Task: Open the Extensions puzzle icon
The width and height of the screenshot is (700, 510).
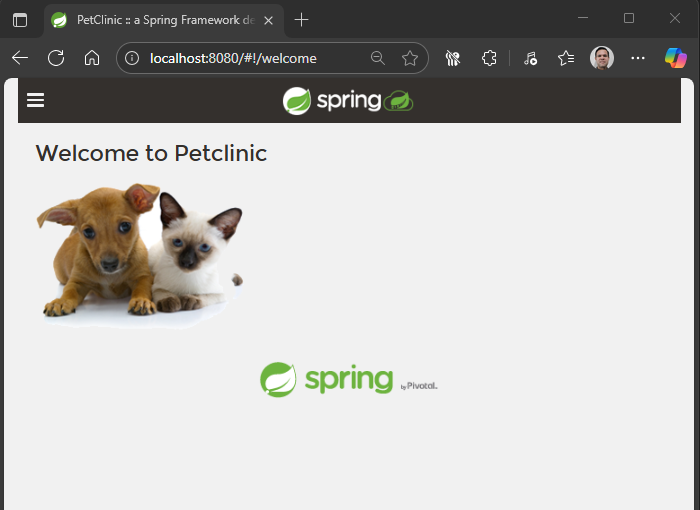Action: (x=489, y=58)
